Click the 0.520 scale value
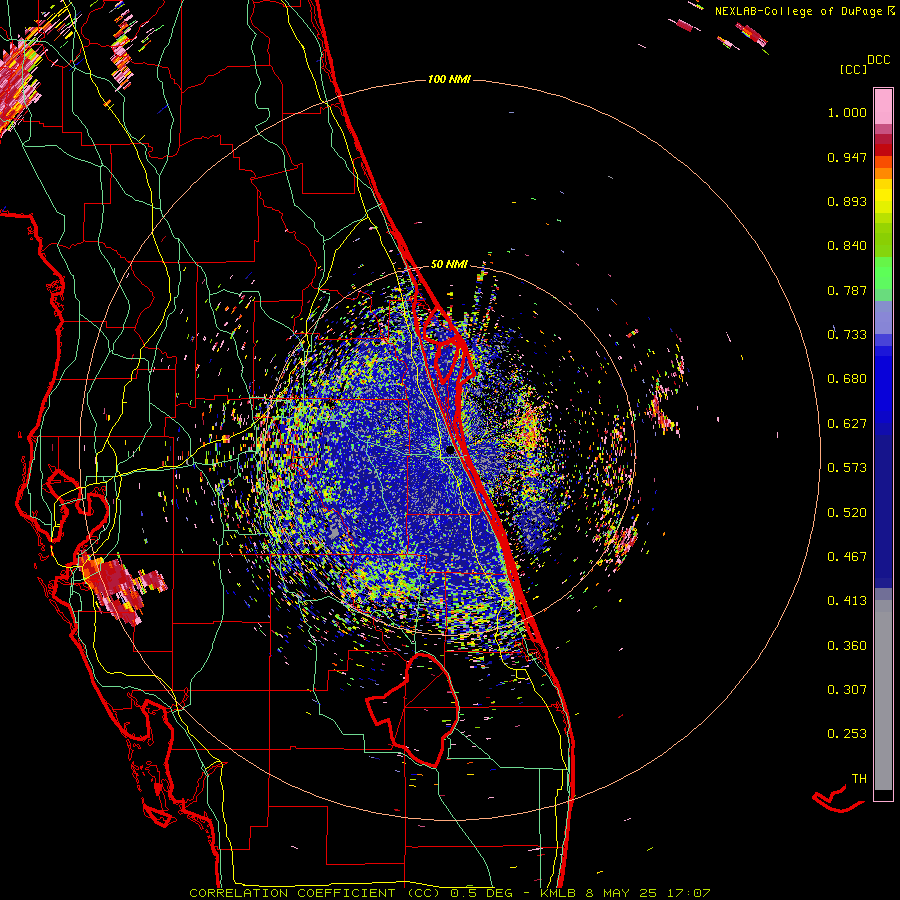This screenshot has height=900, width=900. click(847, 513)
